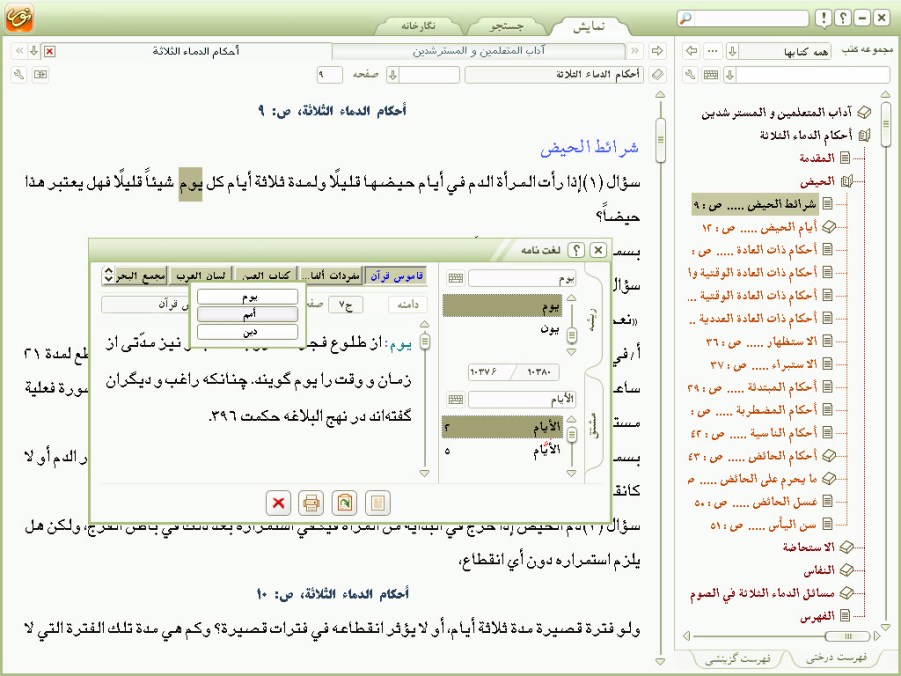Click the search magnifier icon in top search box
Image resolution: width=901 pixels, height=676 pixels.
(686, 18)
